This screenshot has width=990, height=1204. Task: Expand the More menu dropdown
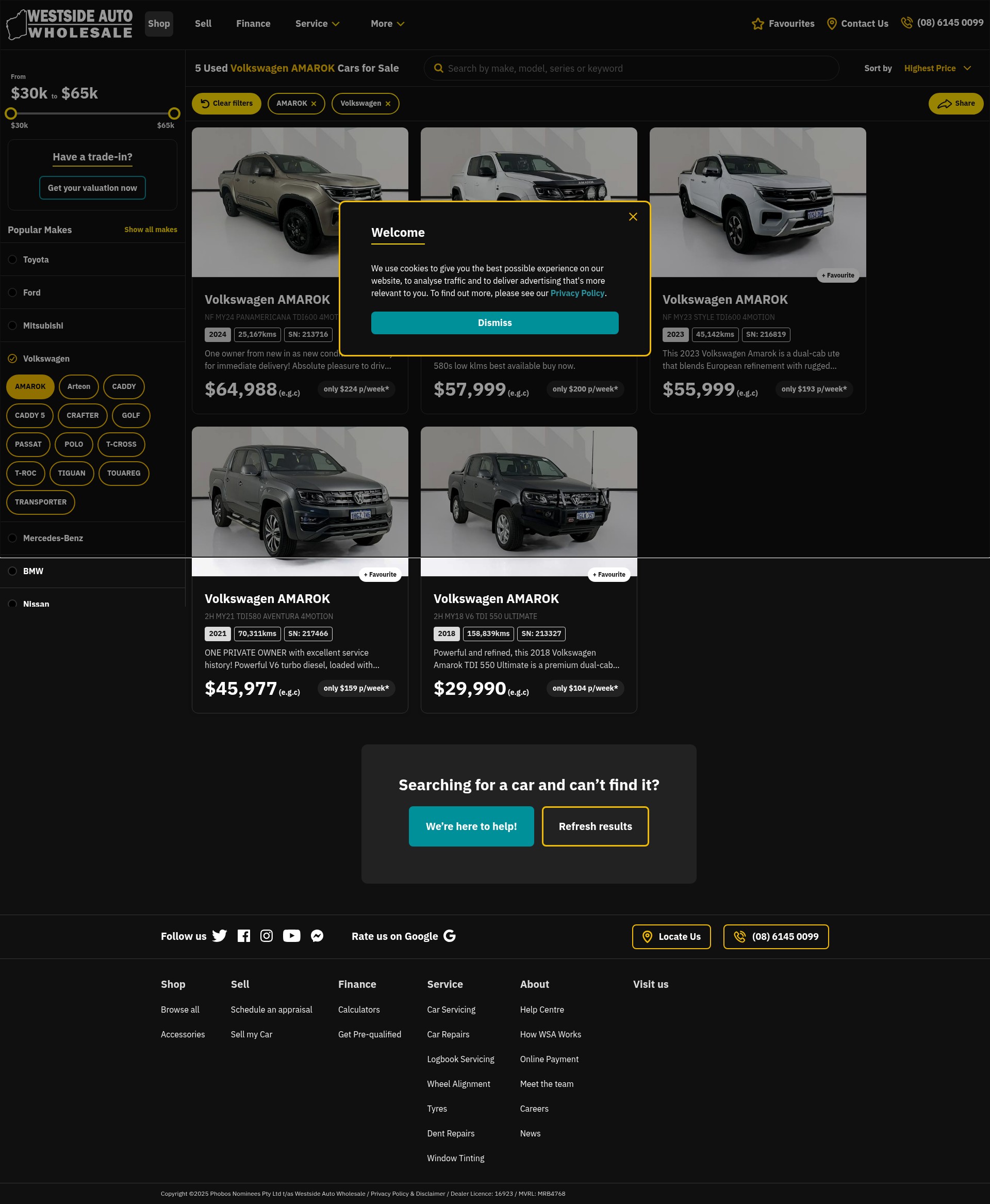point(388,24)
